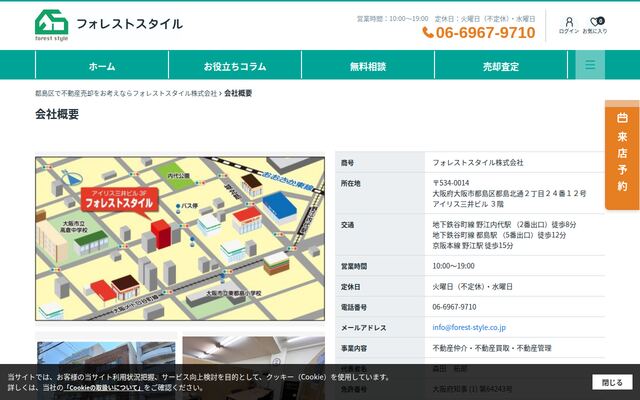Select 不動産仲介・不動産買取・不動産管理 cell
This screenshot has width=640, height=400.
tap(492, 348)
